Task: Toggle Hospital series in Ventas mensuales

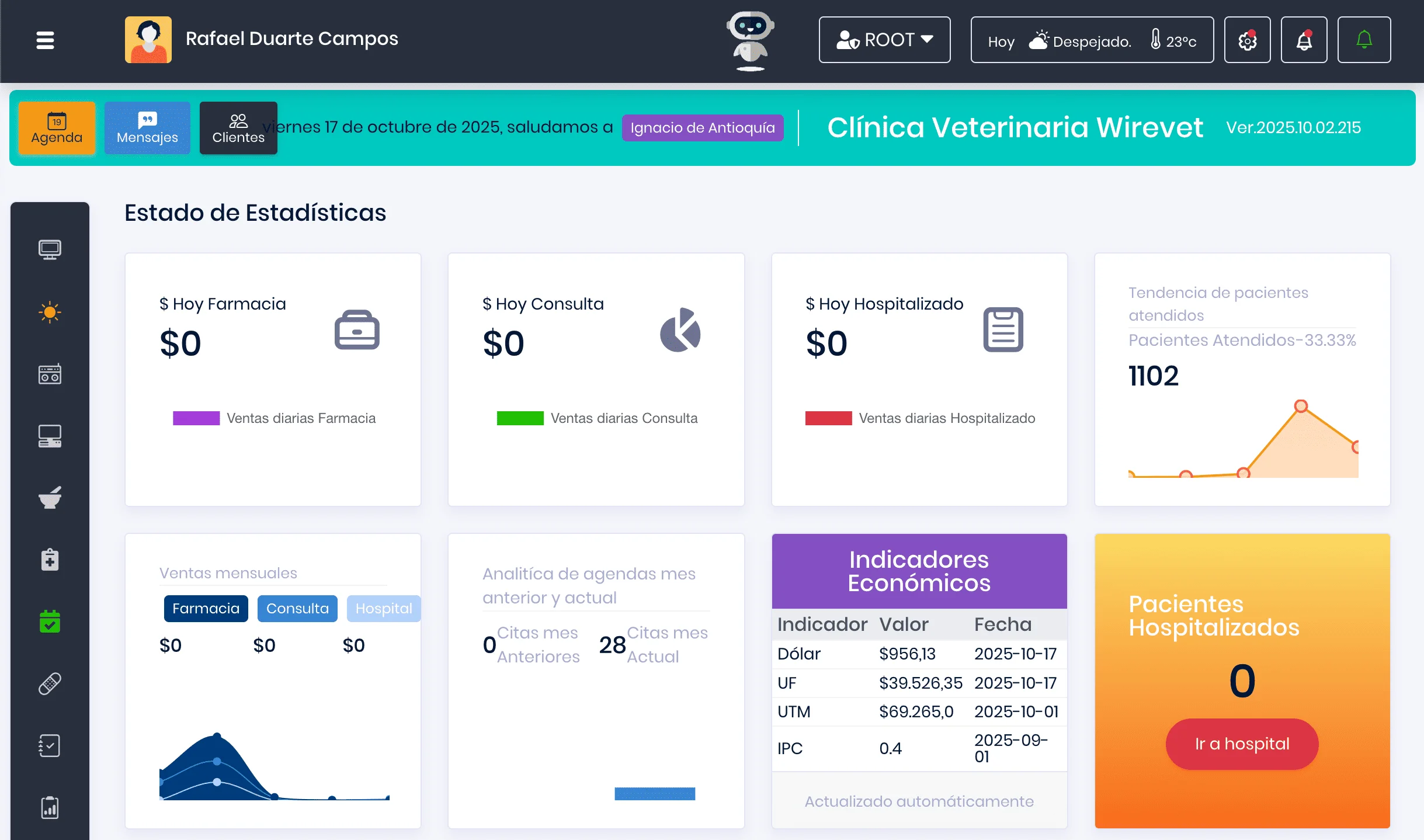Action: point(384,608)
